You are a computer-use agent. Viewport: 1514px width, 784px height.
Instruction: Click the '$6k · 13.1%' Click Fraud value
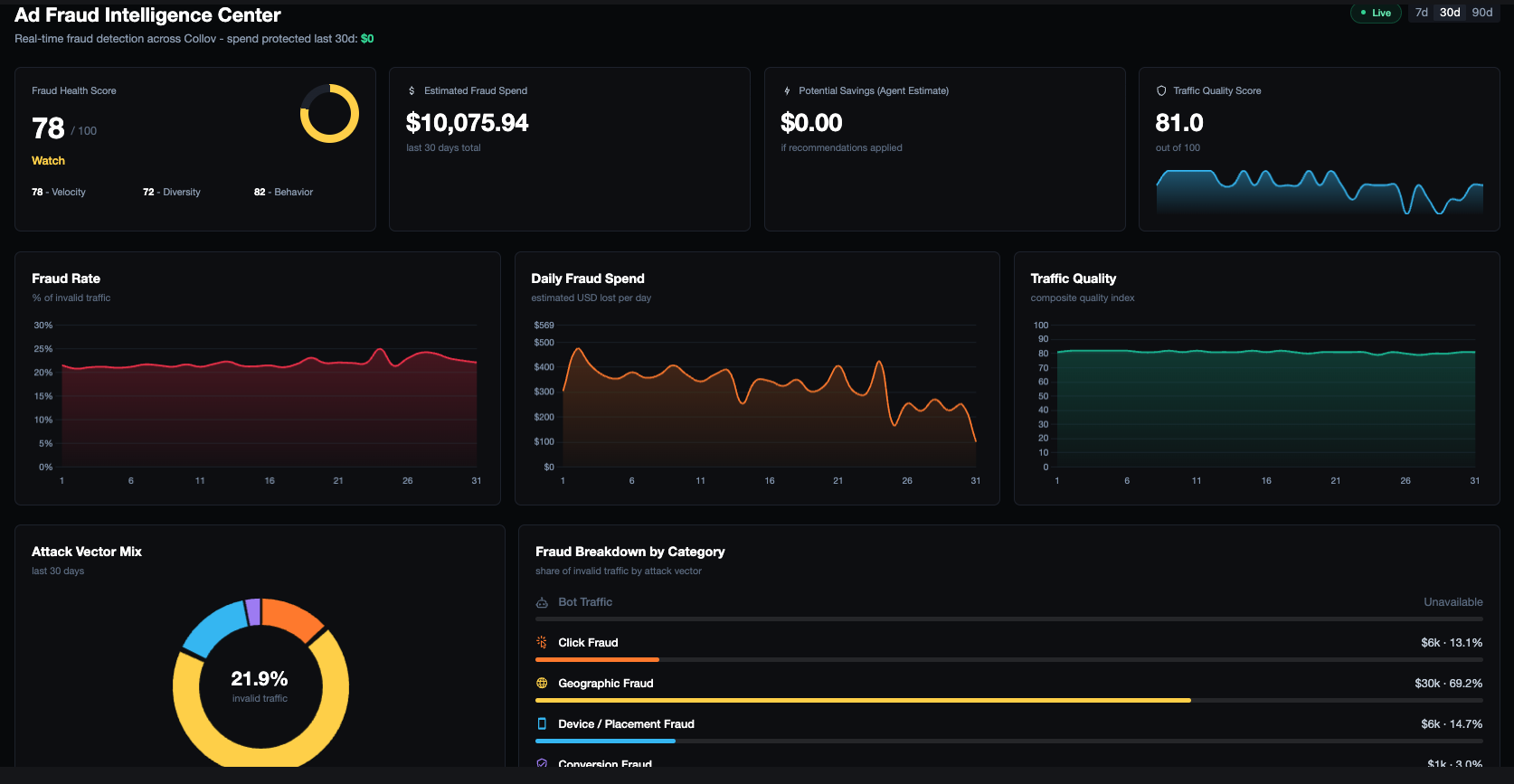[1452, 642]
